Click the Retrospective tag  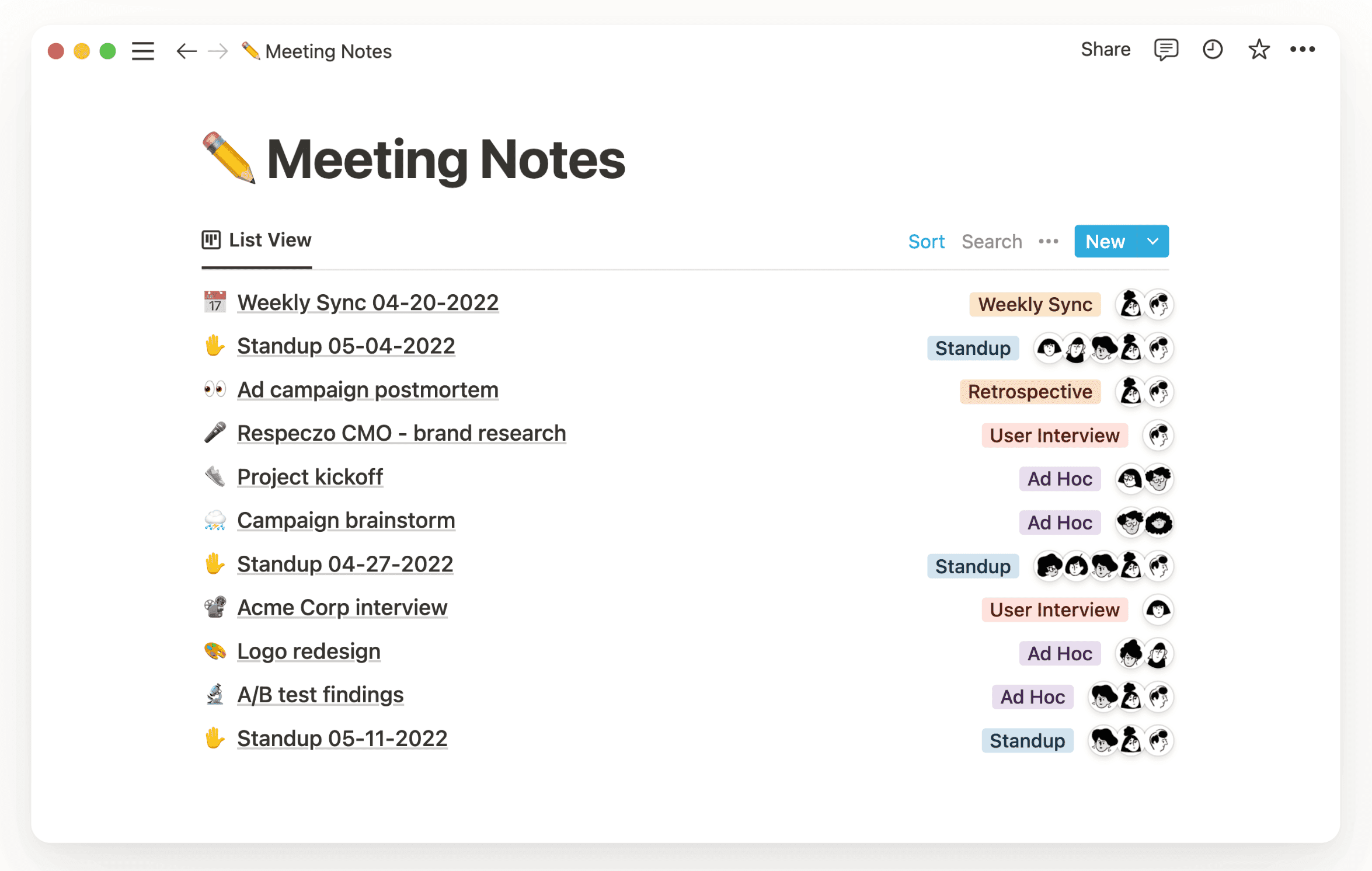tap(1030, 391)
